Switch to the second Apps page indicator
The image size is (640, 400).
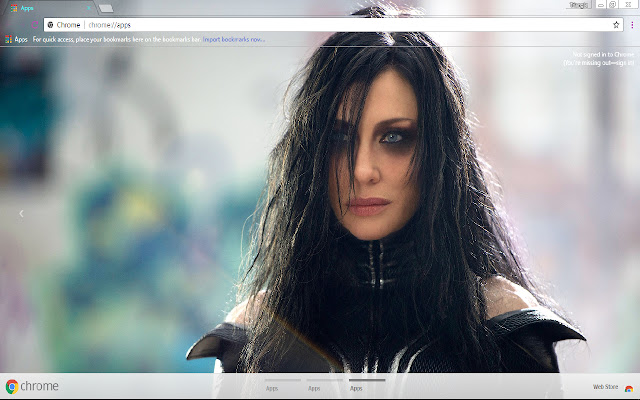(x=325, y=385)
